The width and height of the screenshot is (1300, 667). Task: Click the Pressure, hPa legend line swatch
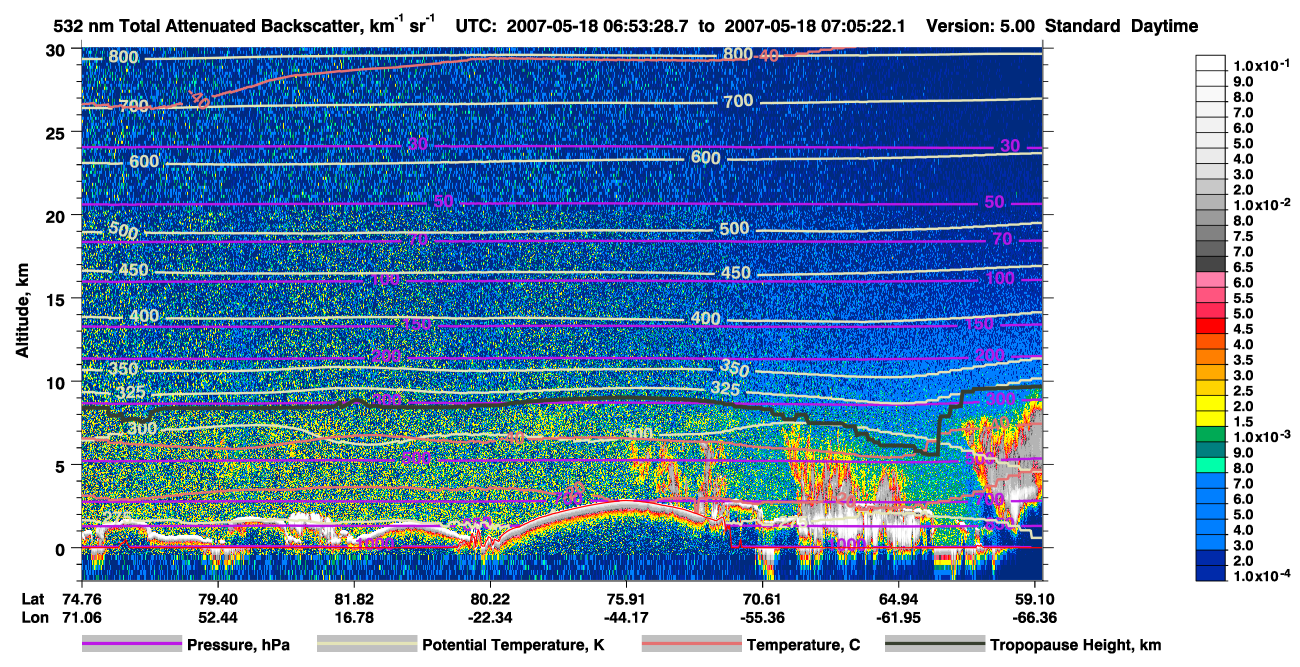click(131, 645)
